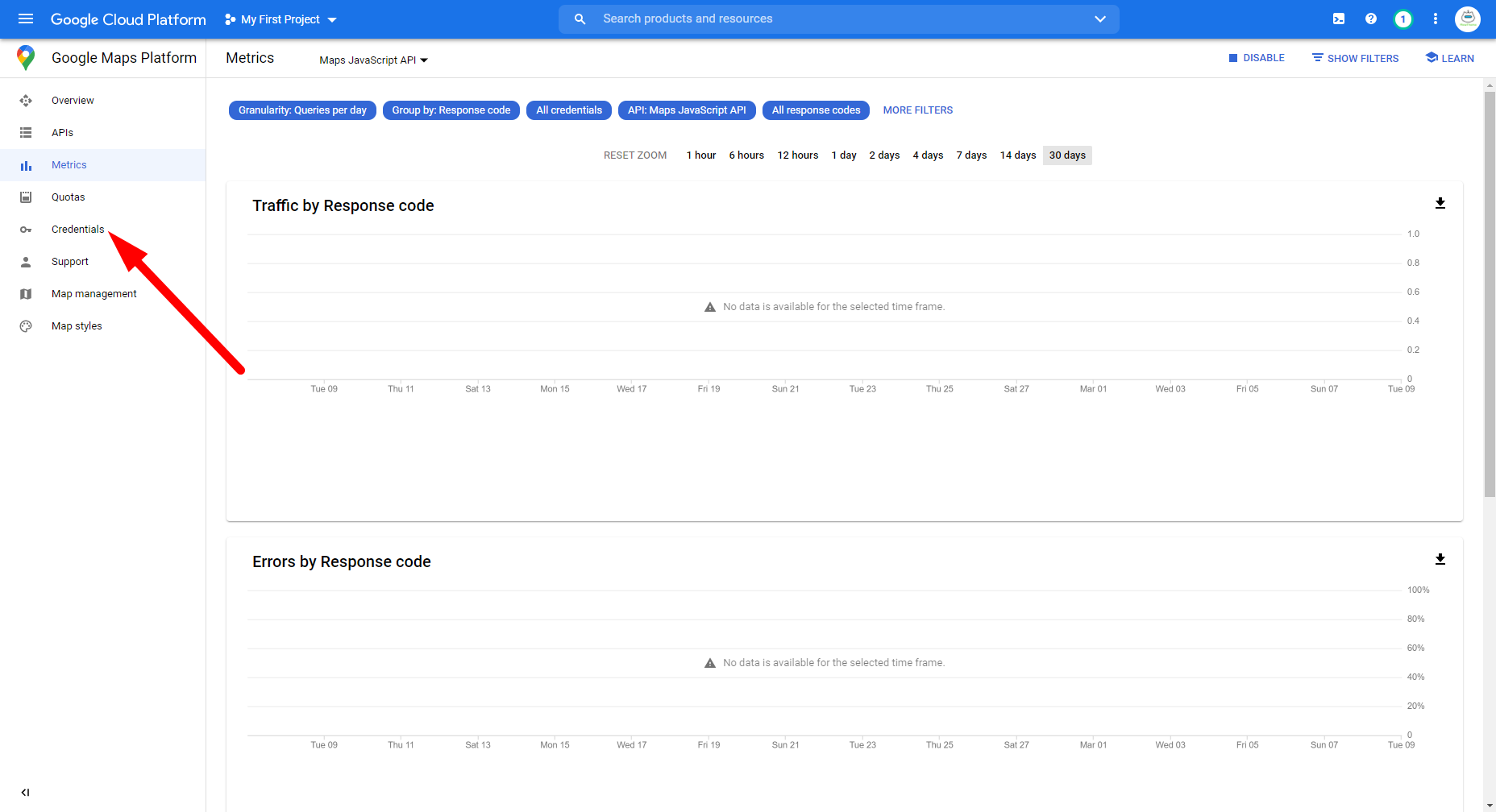Click SHOW FILTERS button
Viewport: 1496px width, 812px height.
point(1355,58)
